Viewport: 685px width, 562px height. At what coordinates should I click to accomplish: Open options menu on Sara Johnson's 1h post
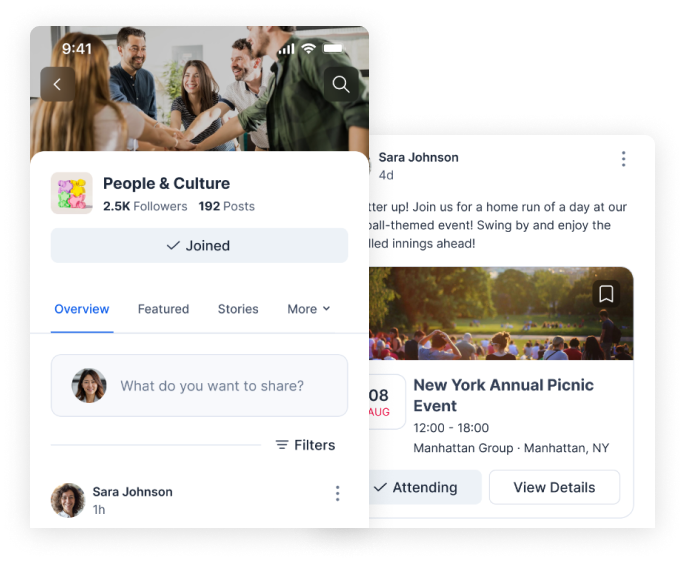[x=337, y=493]
